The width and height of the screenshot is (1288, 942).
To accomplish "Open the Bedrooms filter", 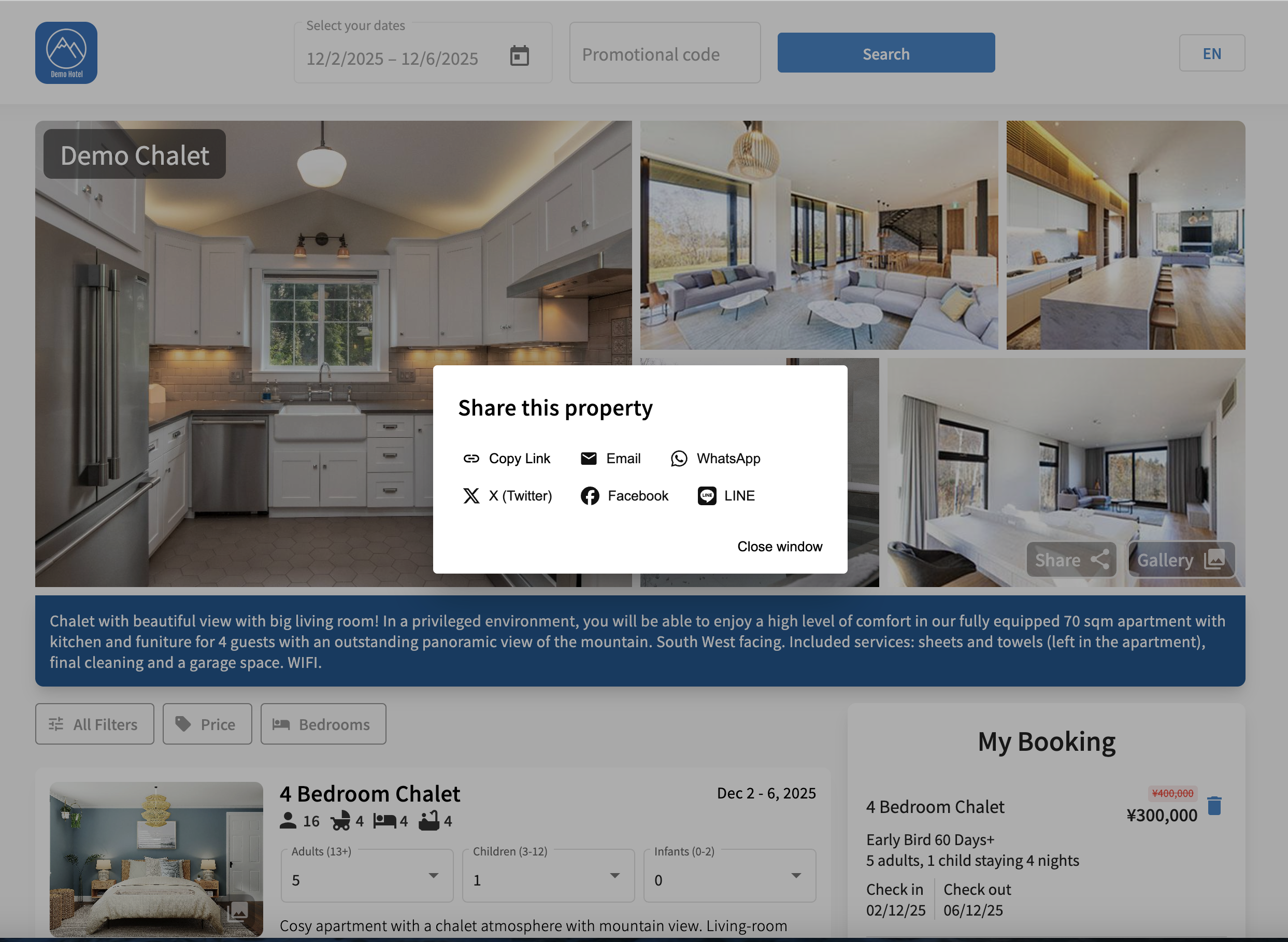I will pos(323,724).
